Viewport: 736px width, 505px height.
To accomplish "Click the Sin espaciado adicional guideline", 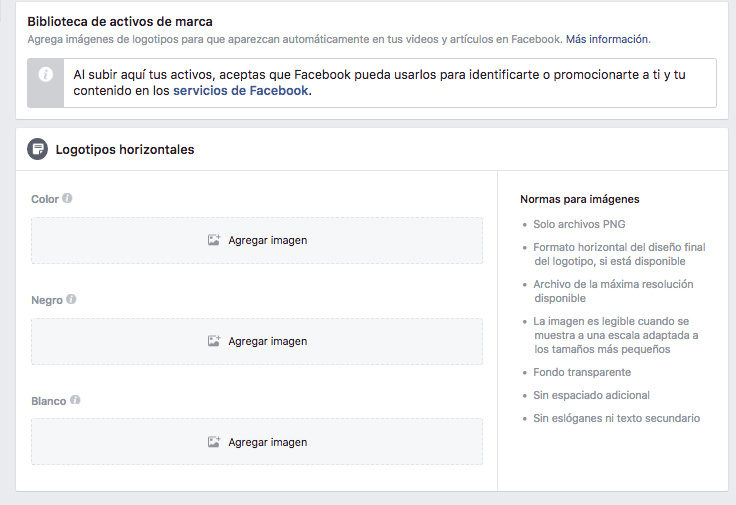I will click(x=591, y=395).
